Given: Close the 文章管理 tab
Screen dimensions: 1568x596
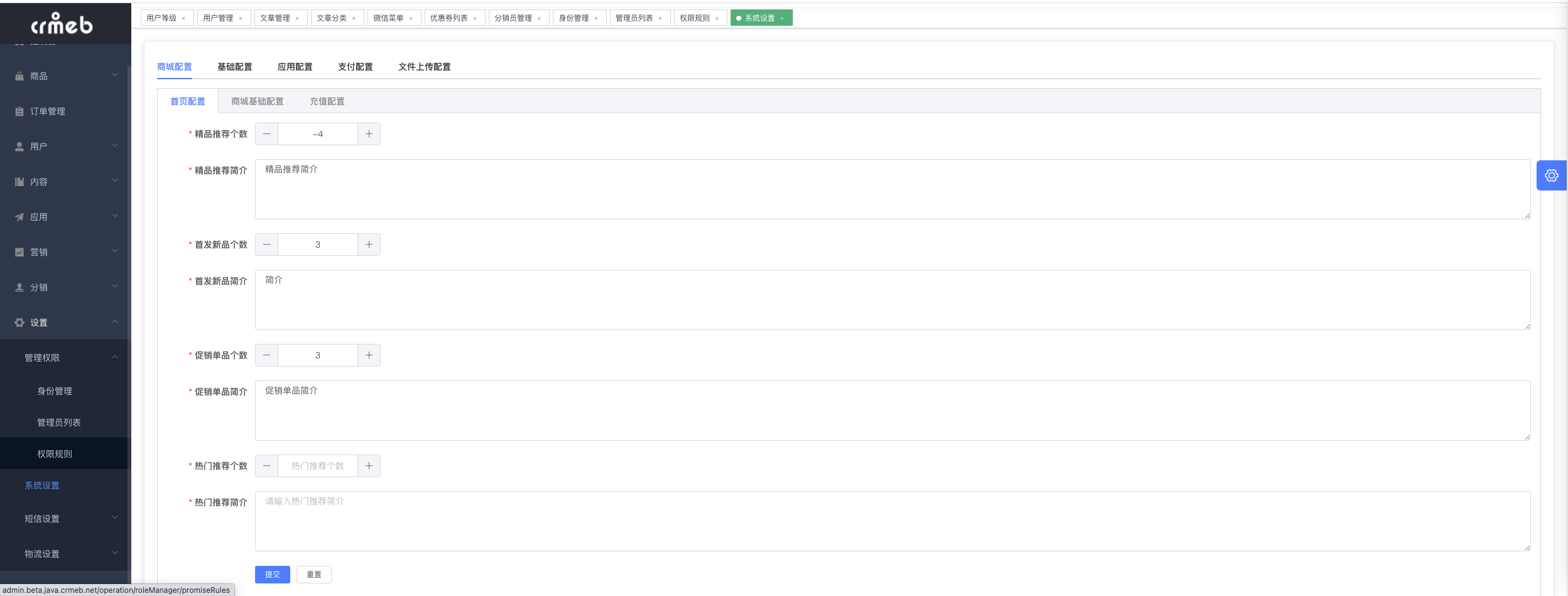Looking at the screenshot, I should tap(297, 18).
